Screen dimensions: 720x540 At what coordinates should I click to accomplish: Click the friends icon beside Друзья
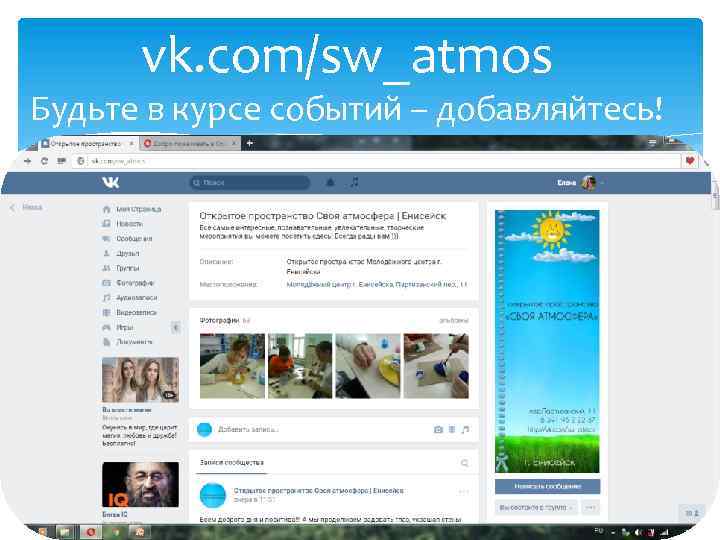coord(107,253)
